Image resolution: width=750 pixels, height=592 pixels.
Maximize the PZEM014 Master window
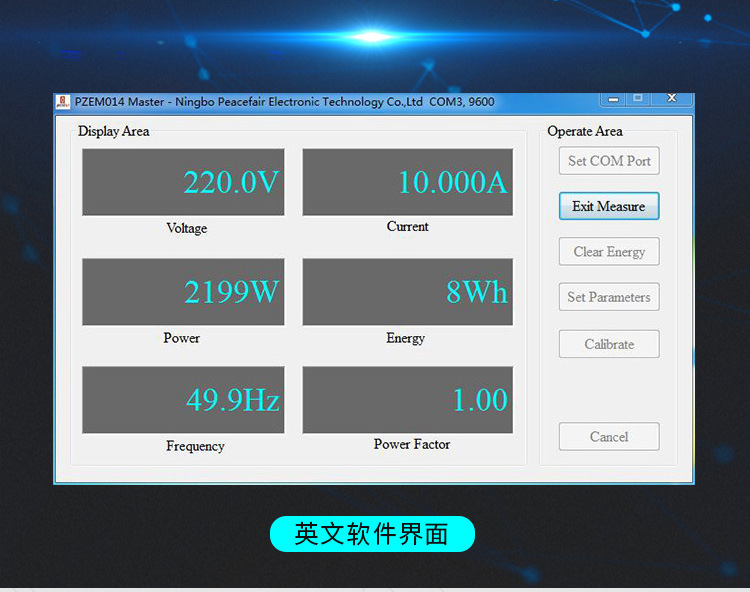click(638, 98)
